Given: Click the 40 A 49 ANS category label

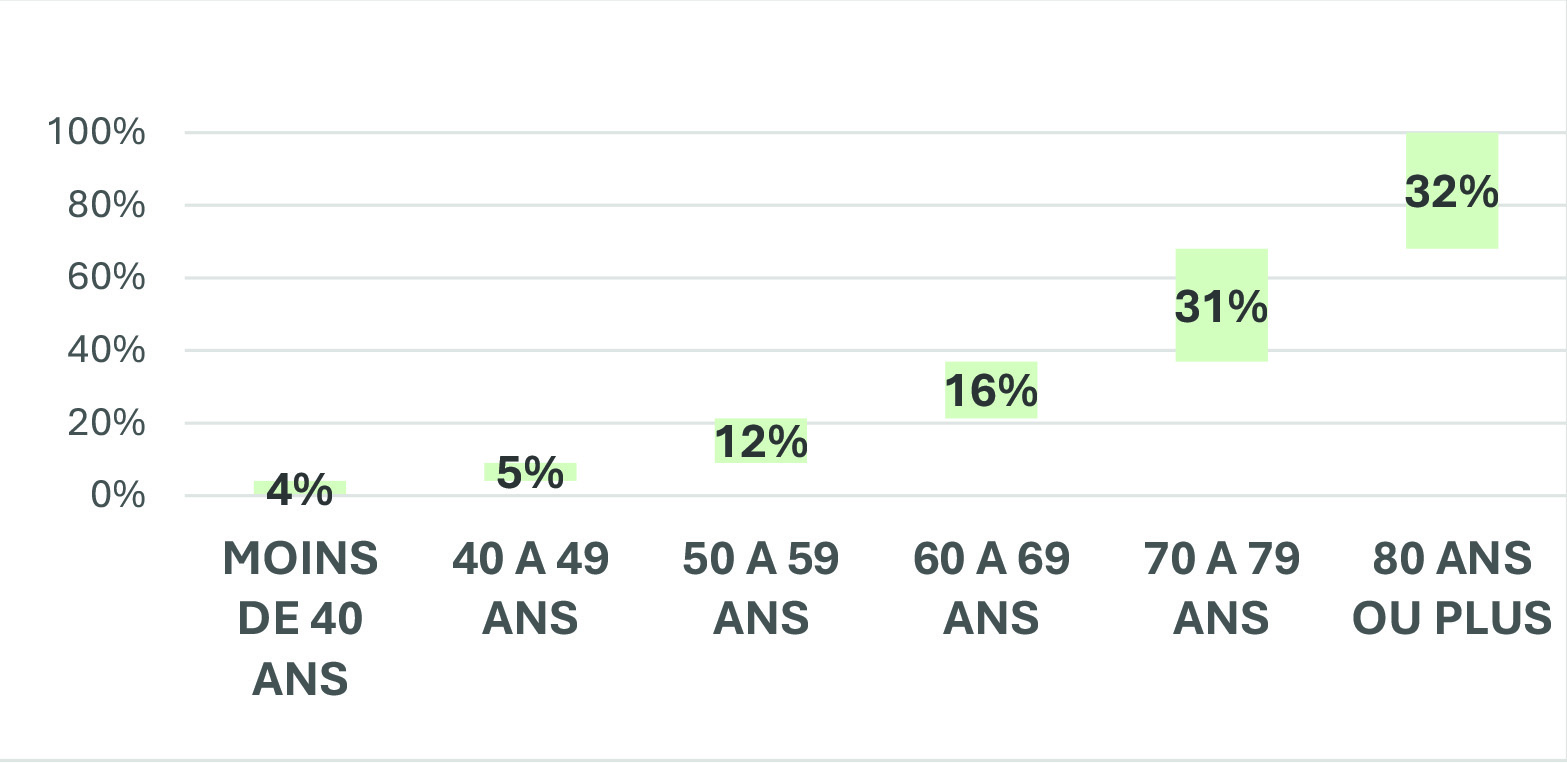Looking at the screenshot, I should pyautogui.click(x=530, y=589).
